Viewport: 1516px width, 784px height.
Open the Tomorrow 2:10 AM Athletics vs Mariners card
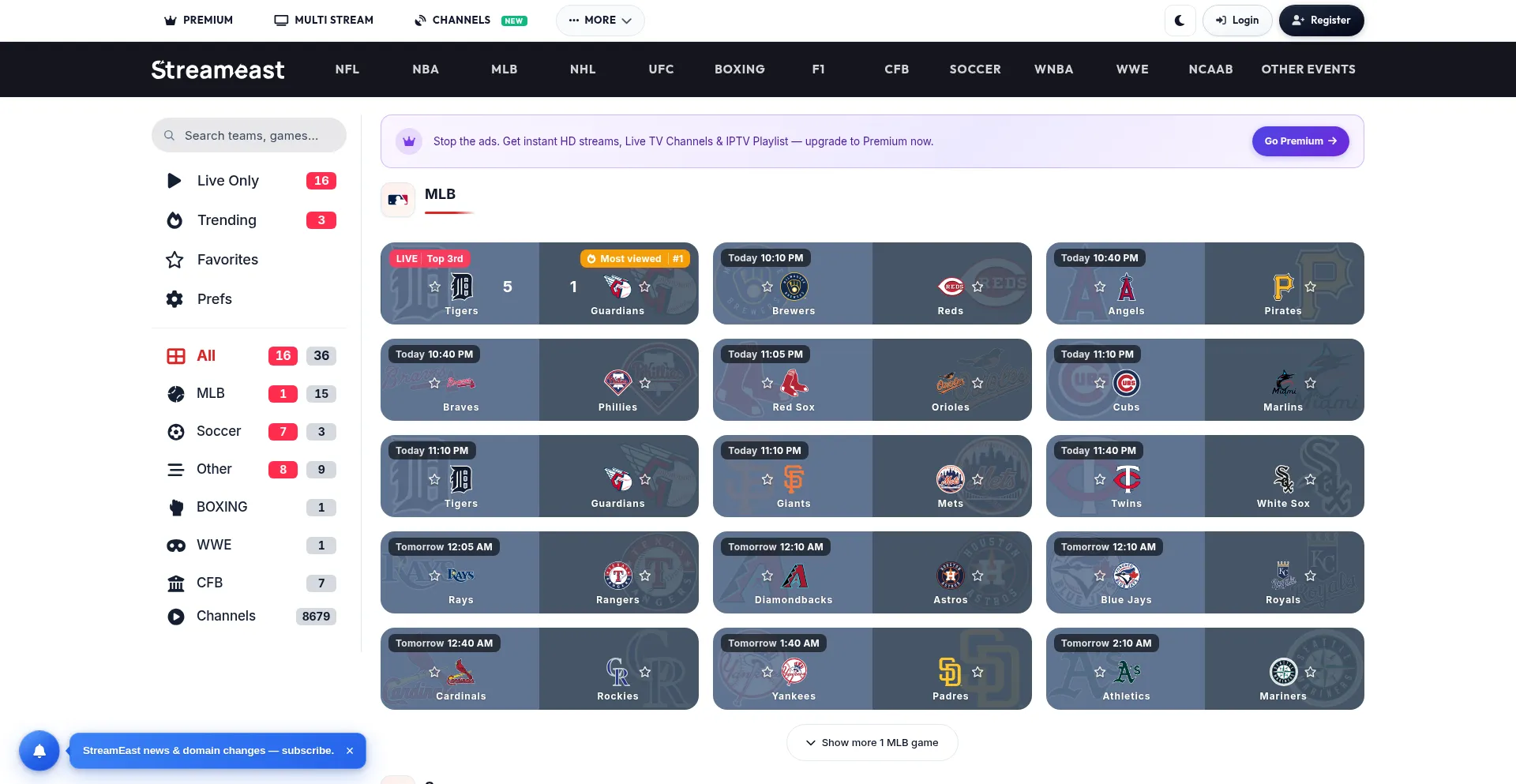[x=1205, y=669]
